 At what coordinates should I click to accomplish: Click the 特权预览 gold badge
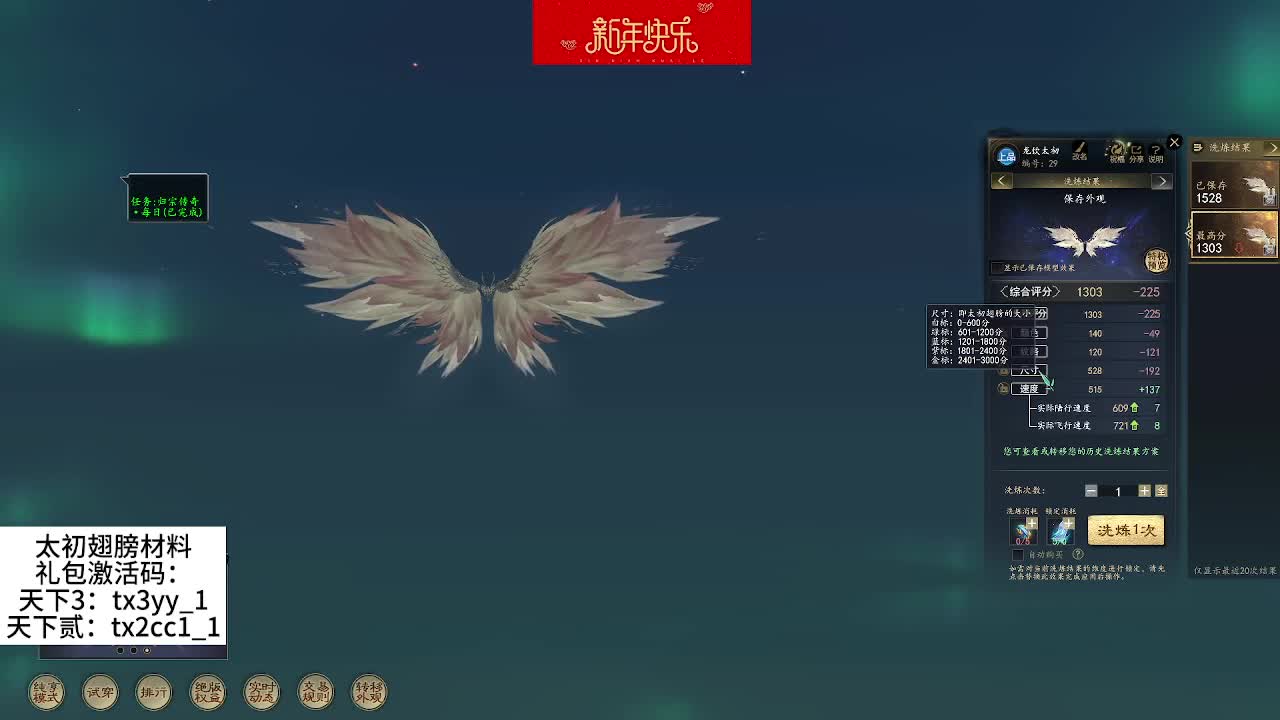click(1157, 261)
